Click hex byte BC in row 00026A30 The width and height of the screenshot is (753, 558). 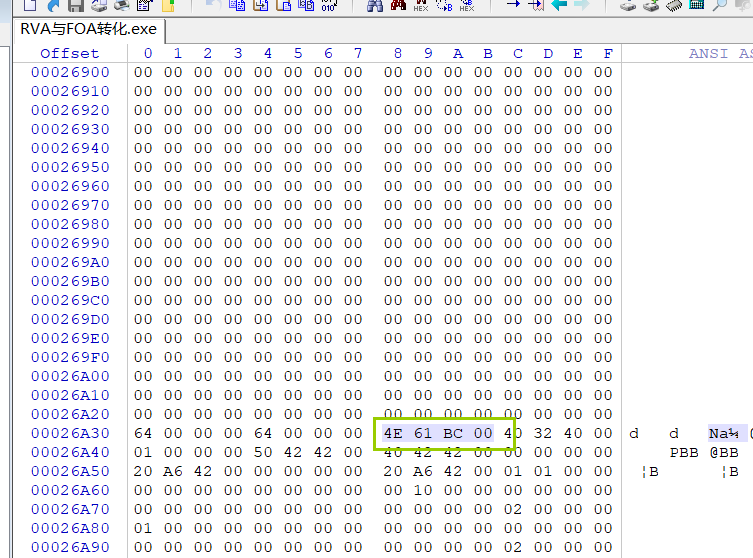coord(453,433)
